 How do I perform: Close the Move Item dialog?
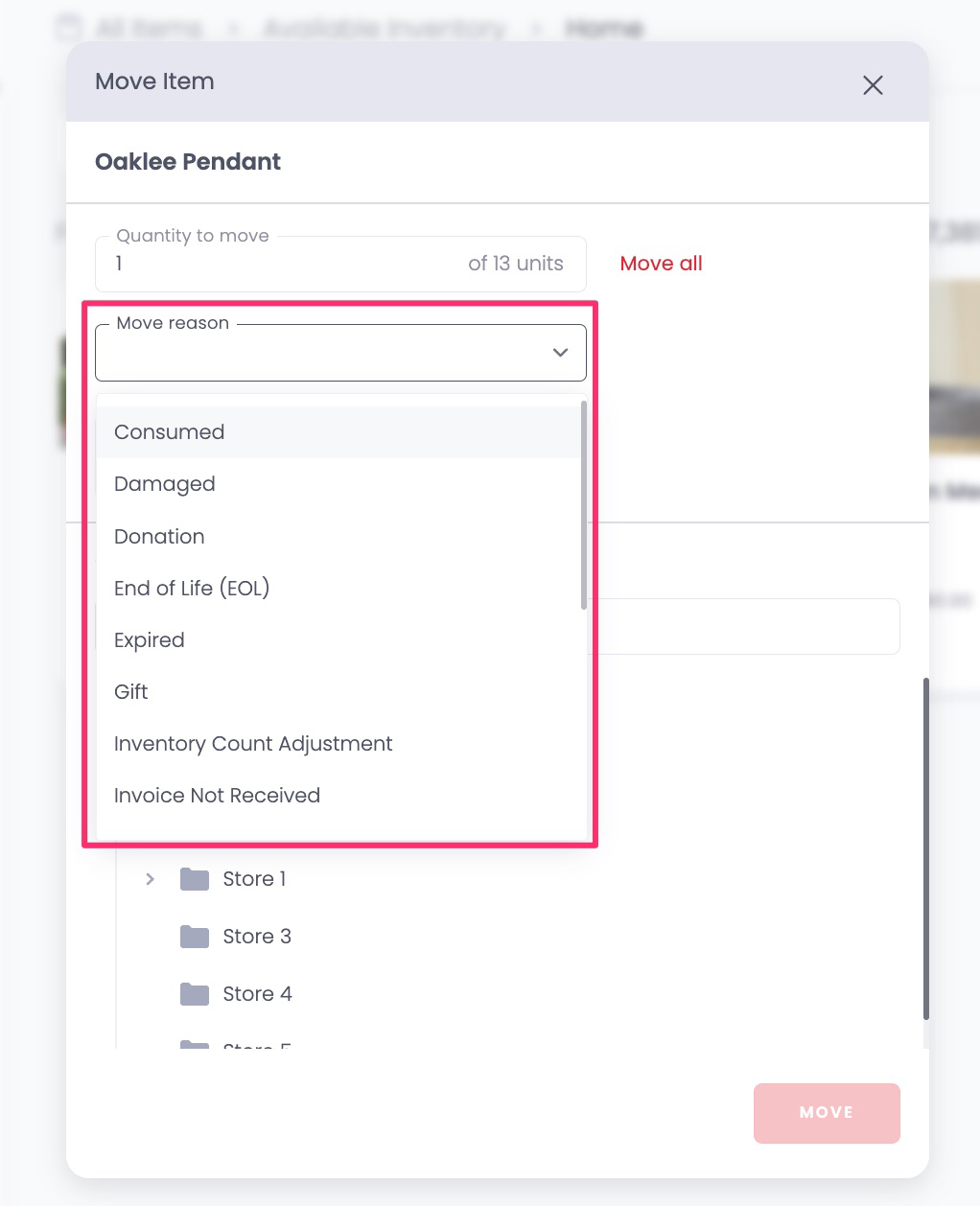pos(873,85)
